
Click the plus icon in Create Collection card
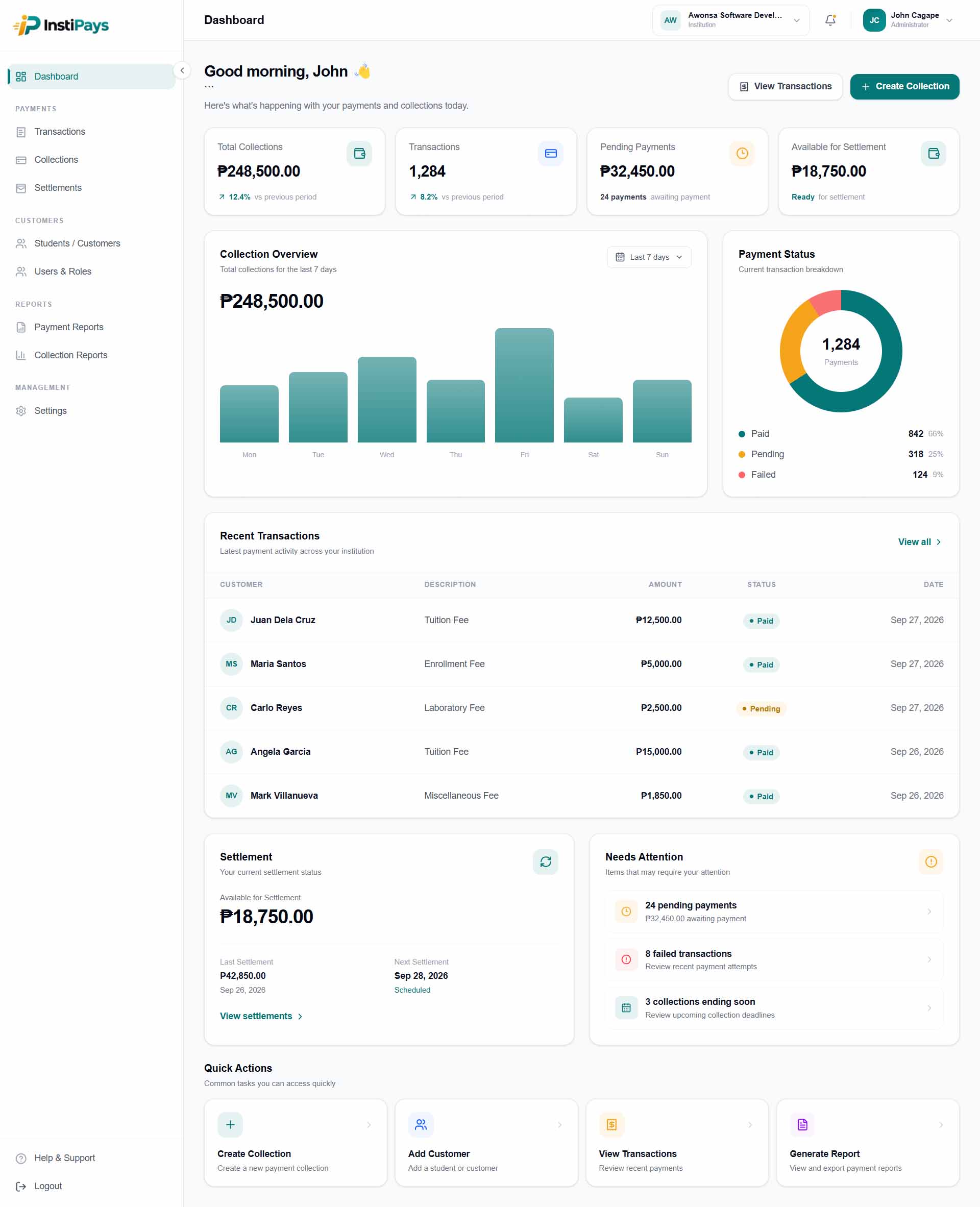click(230, 1124)
